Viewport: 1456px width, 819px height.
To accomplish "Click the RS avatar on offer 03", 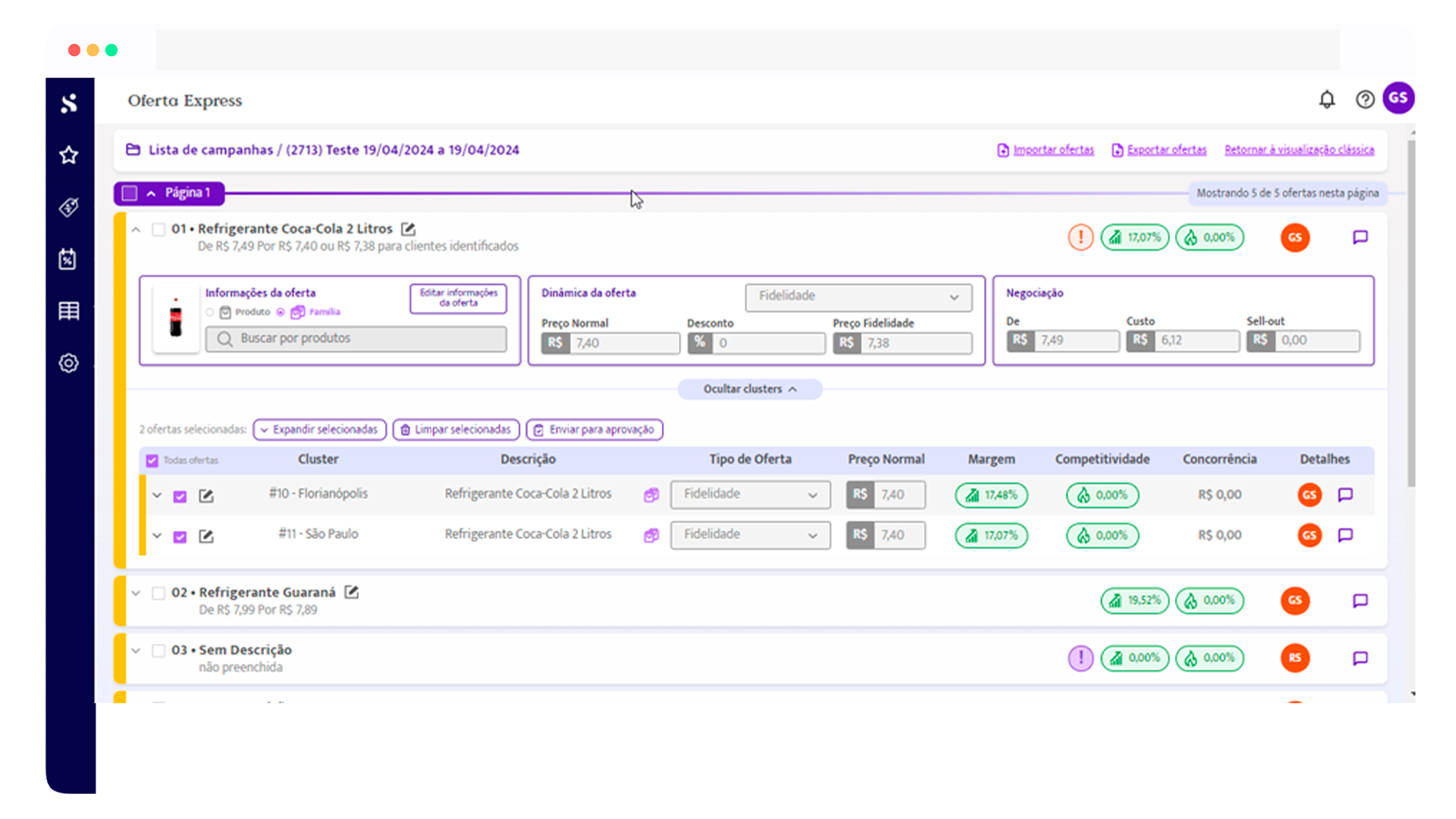I will tap(1295, 657).
